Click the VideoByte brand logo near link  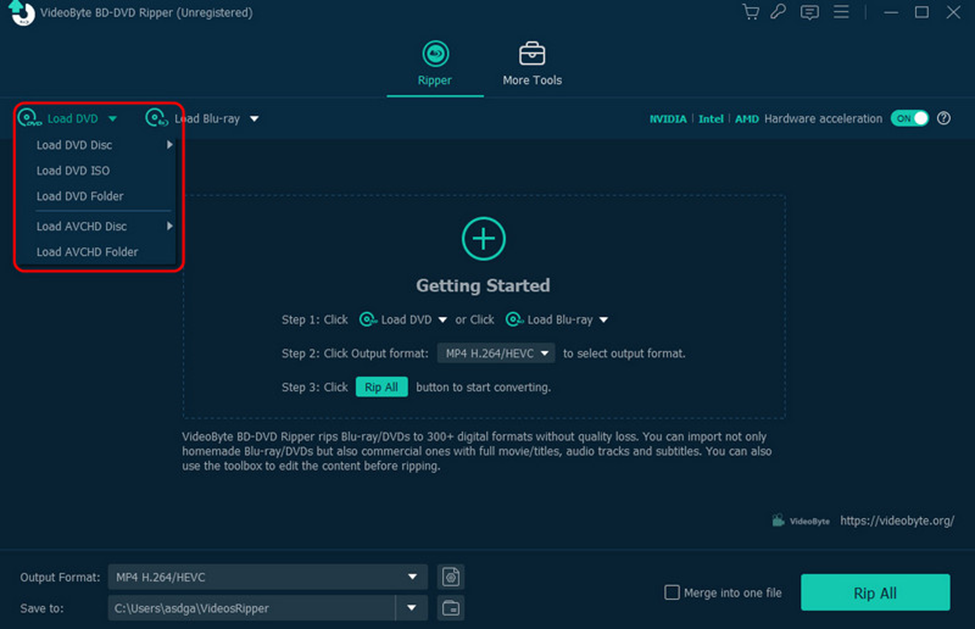pyautogui.click(x=801, y=521)
